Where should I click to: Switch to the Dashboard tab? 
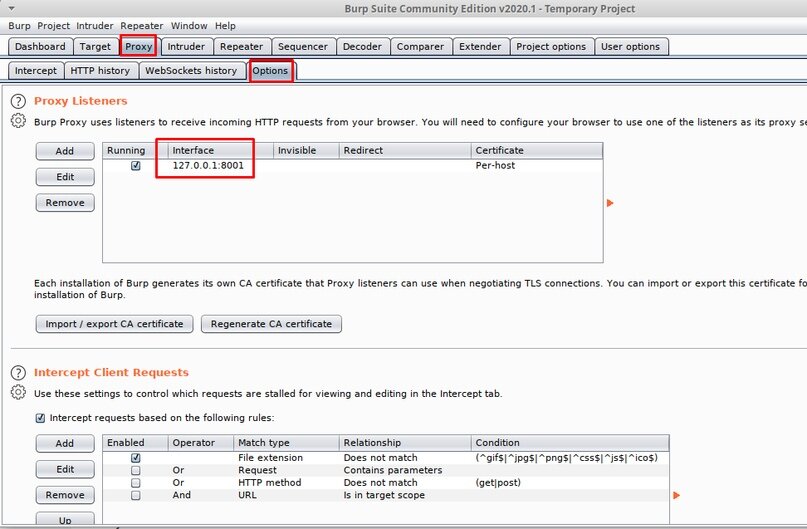[x=40, y=46]
